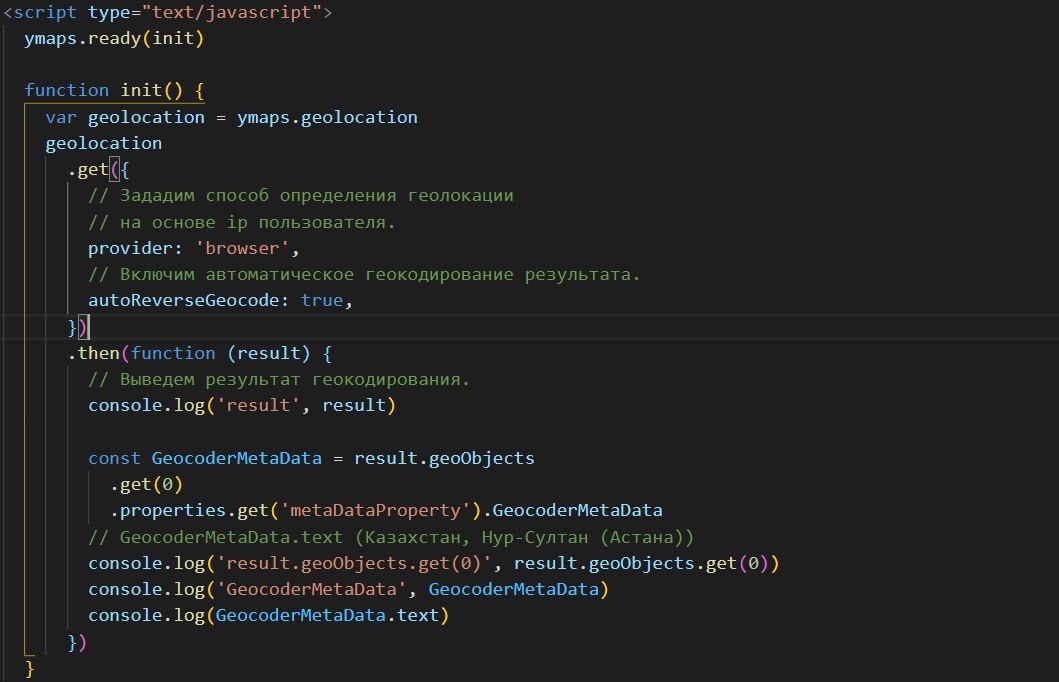
Task: Click "console.log('result', result)" line
Action: pos(242,406)
